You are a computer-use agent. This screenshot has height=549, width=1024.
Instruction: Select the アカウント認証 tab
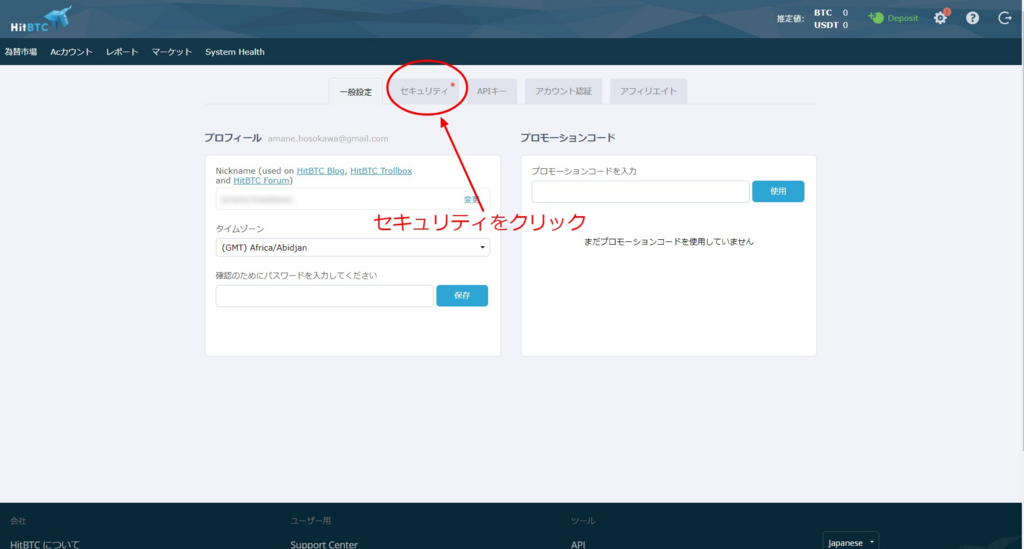point(563,91)
